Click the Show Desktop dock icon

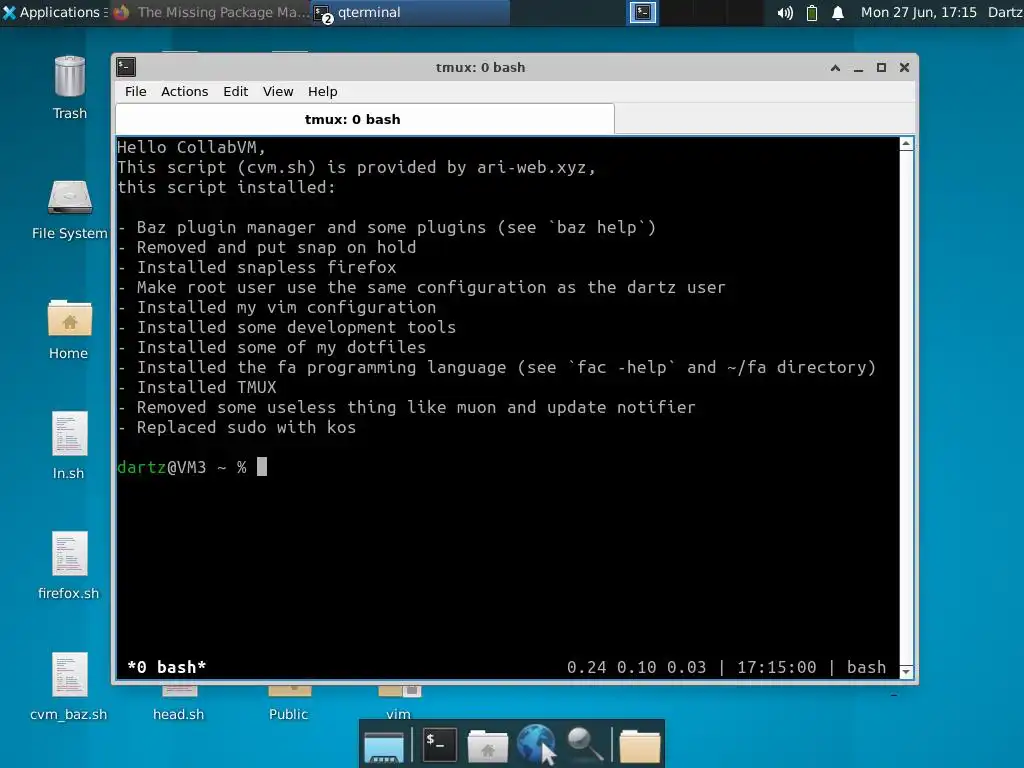(x=383, y=746)
